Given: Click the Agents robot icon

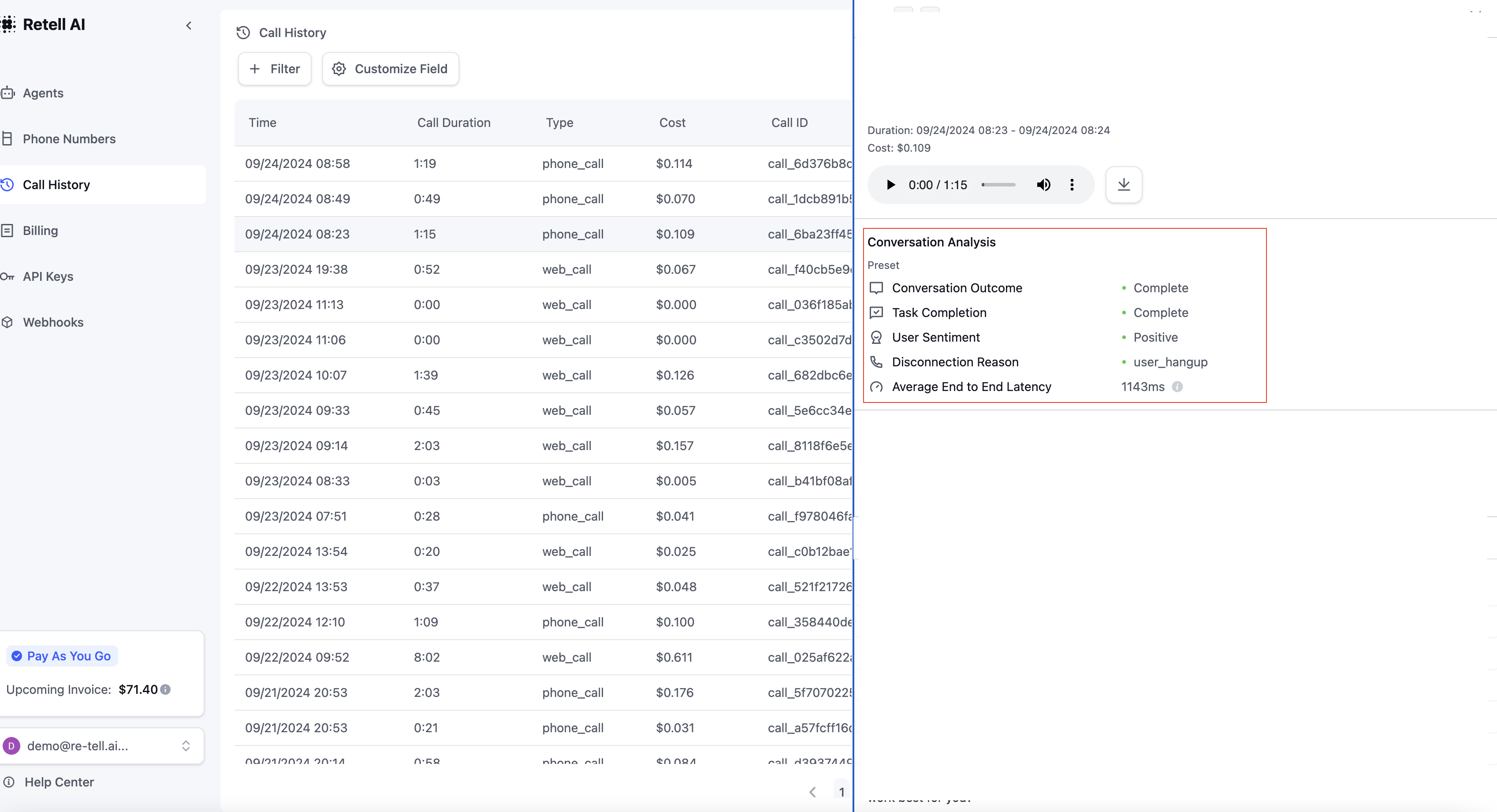Looking at the screenshot, I should pos(7,93).
